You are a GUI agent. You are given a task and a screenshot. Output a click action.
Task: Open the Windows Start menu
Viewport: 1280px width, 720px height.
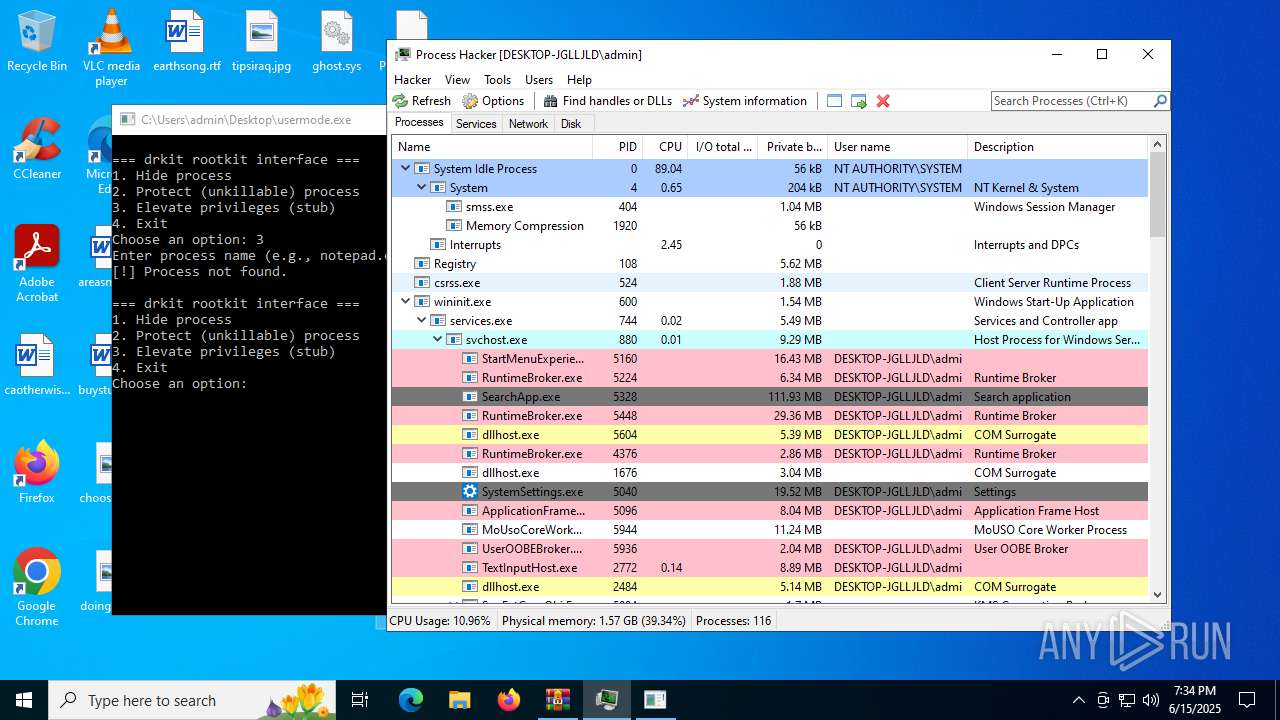coord(24,700)
